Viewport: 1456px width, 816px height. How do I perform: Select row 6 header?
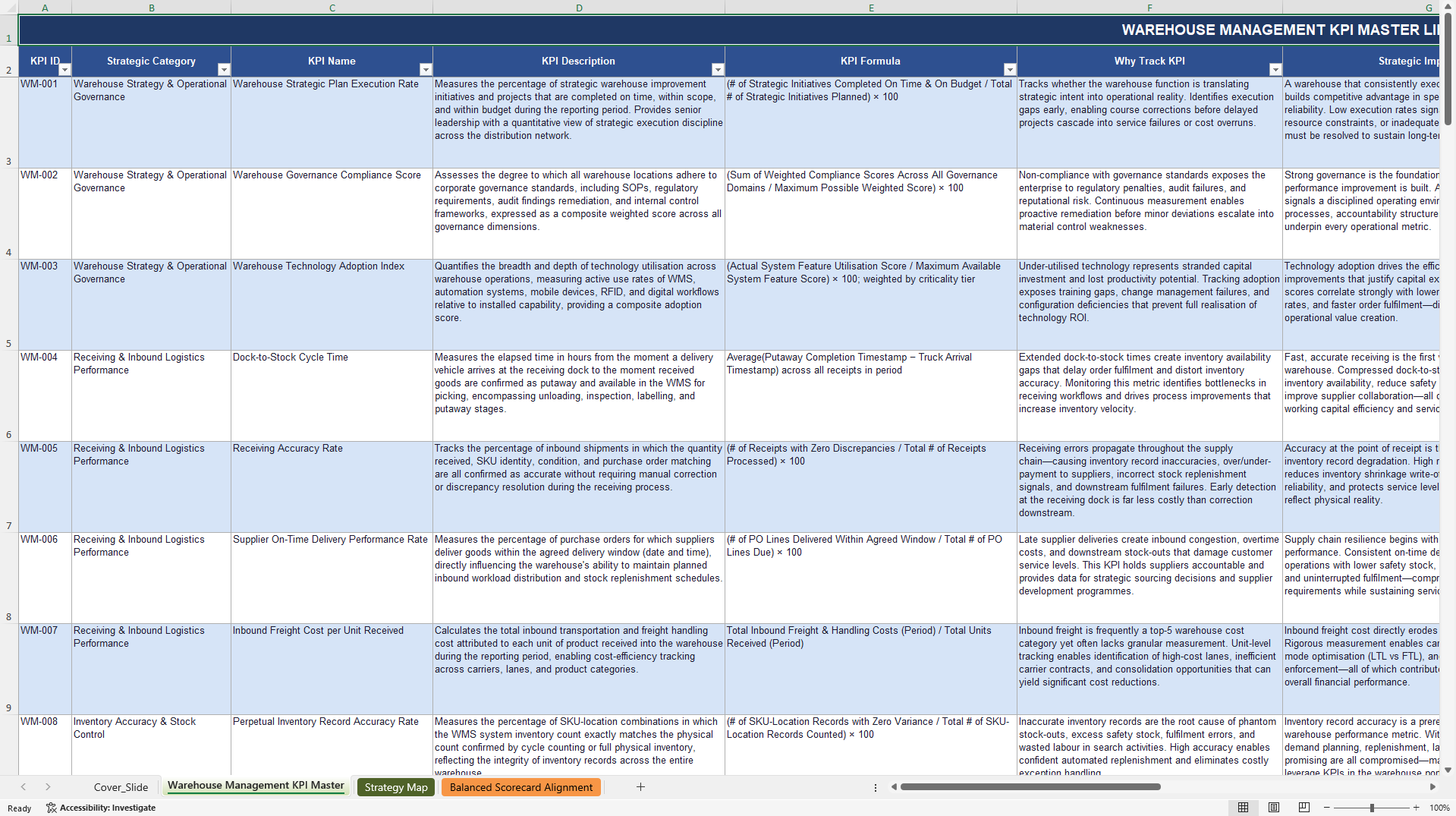click(x=9, y=395)
